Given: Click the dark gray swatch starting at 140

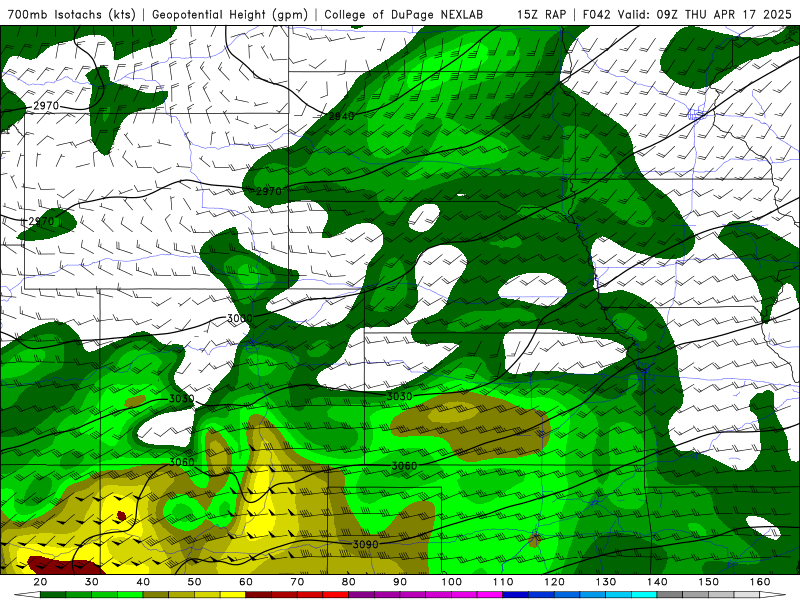Looking at the screenshot, I should (669, 595).
